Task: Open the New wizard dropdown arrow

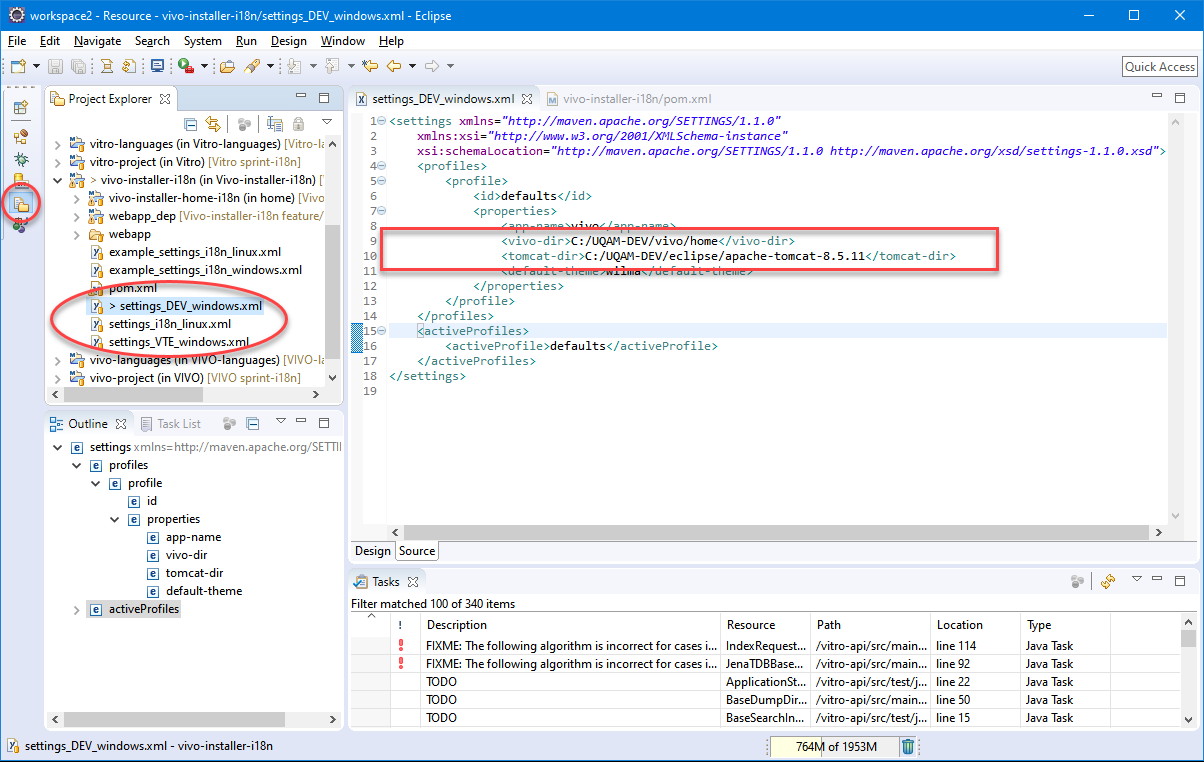Action: (x=37, y=66)
